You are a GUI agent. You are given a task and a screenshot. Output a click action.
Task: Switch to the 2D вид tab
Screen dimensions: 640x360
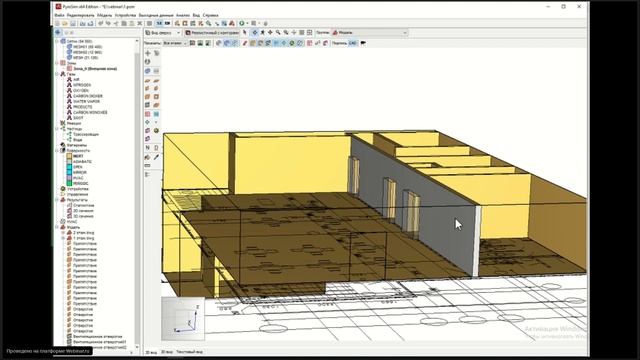(167, 352)
